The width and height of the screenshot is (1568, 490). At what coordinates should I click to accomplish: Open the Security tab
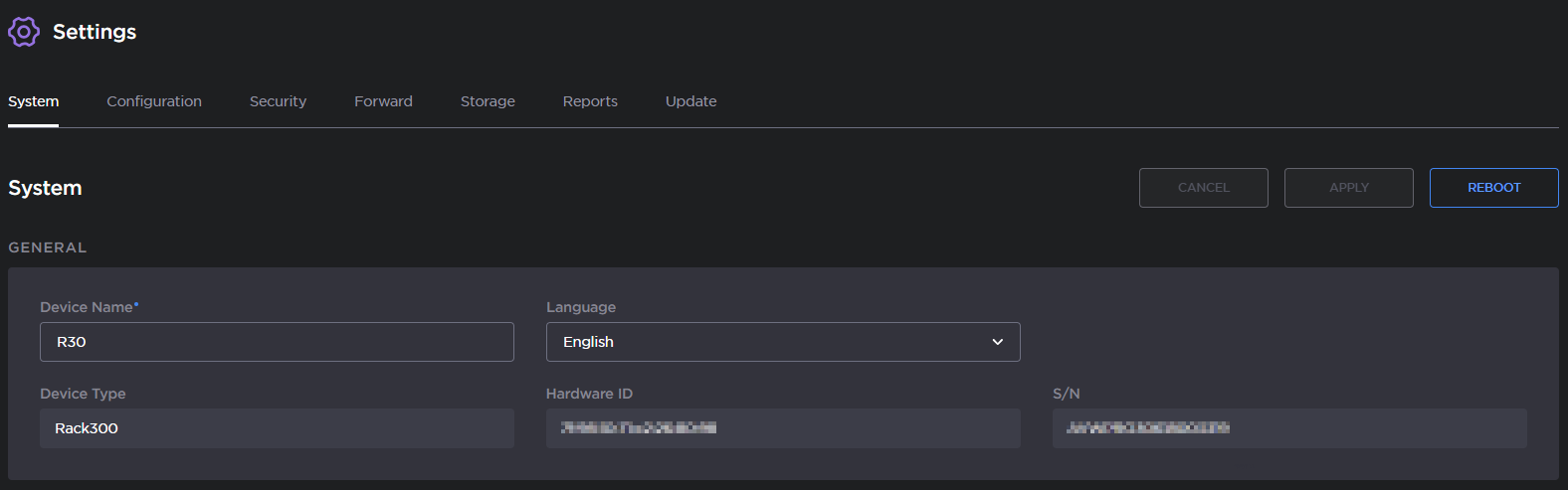click(x=278, y=101)
